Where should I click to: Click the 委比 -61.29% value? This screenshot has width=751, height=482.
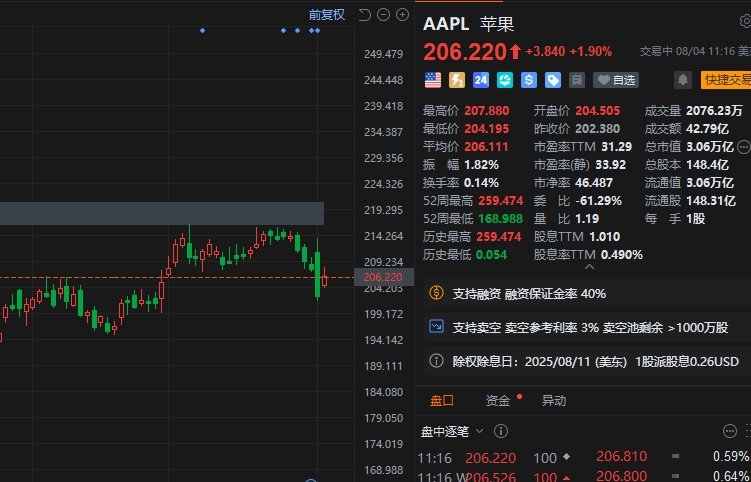click(599, 200)
